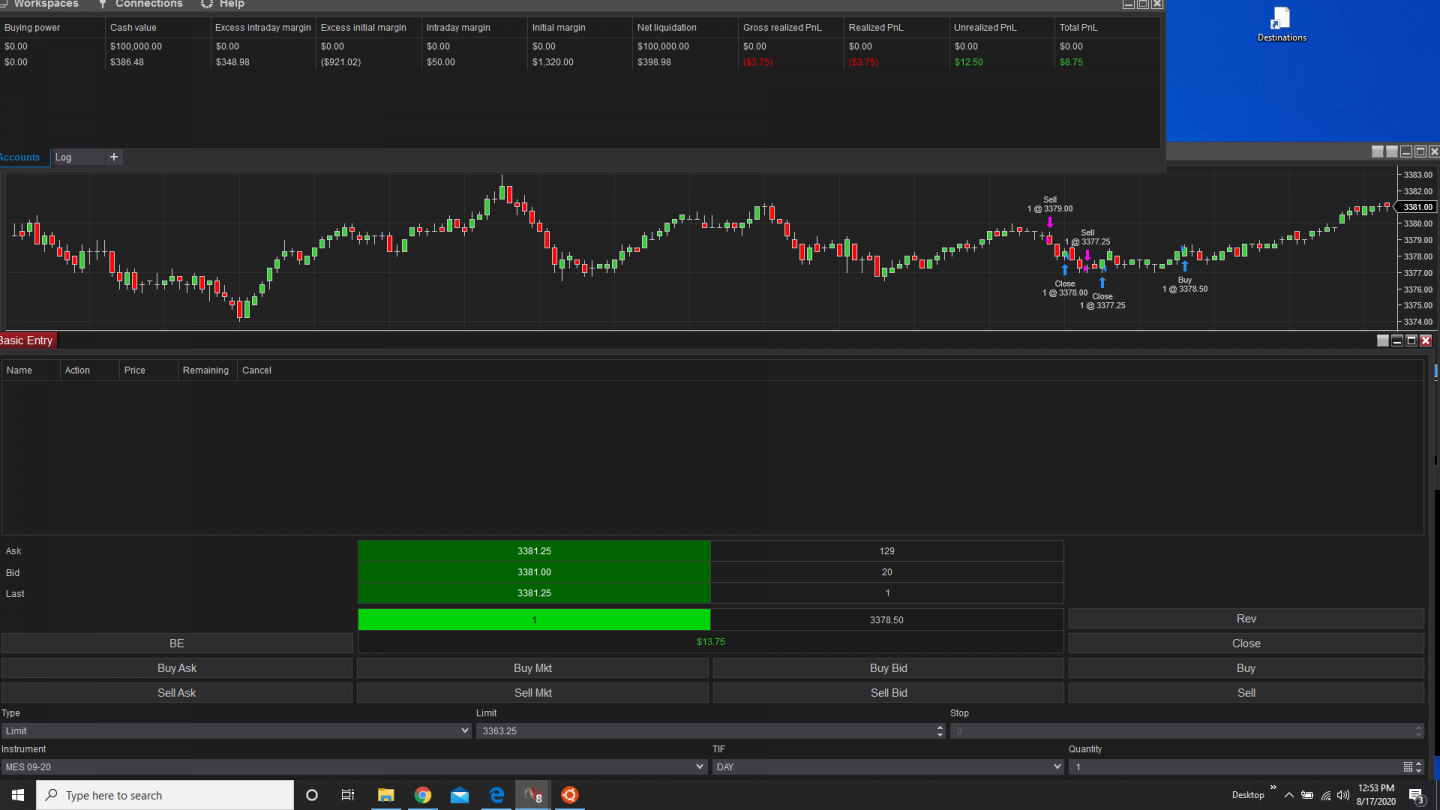Viewport: 1440px width, 810px height.
Task: Click the Action column header
Action: (90, 370)
